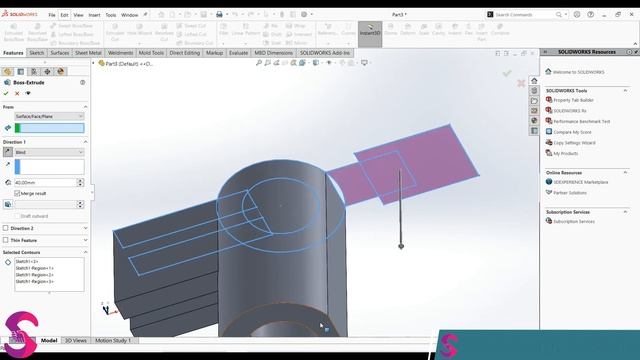Click the Zoom to Fit magnifier icon
The width and height of the screenshot is (640, 360).
click(x=258, y=63)
